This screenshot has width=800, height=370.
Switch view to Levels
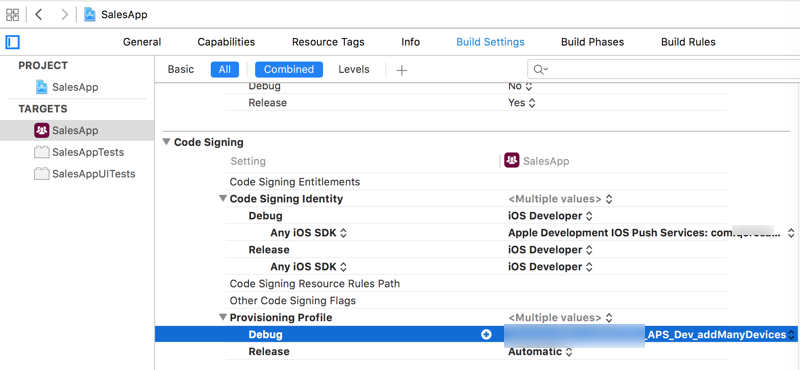354,69
